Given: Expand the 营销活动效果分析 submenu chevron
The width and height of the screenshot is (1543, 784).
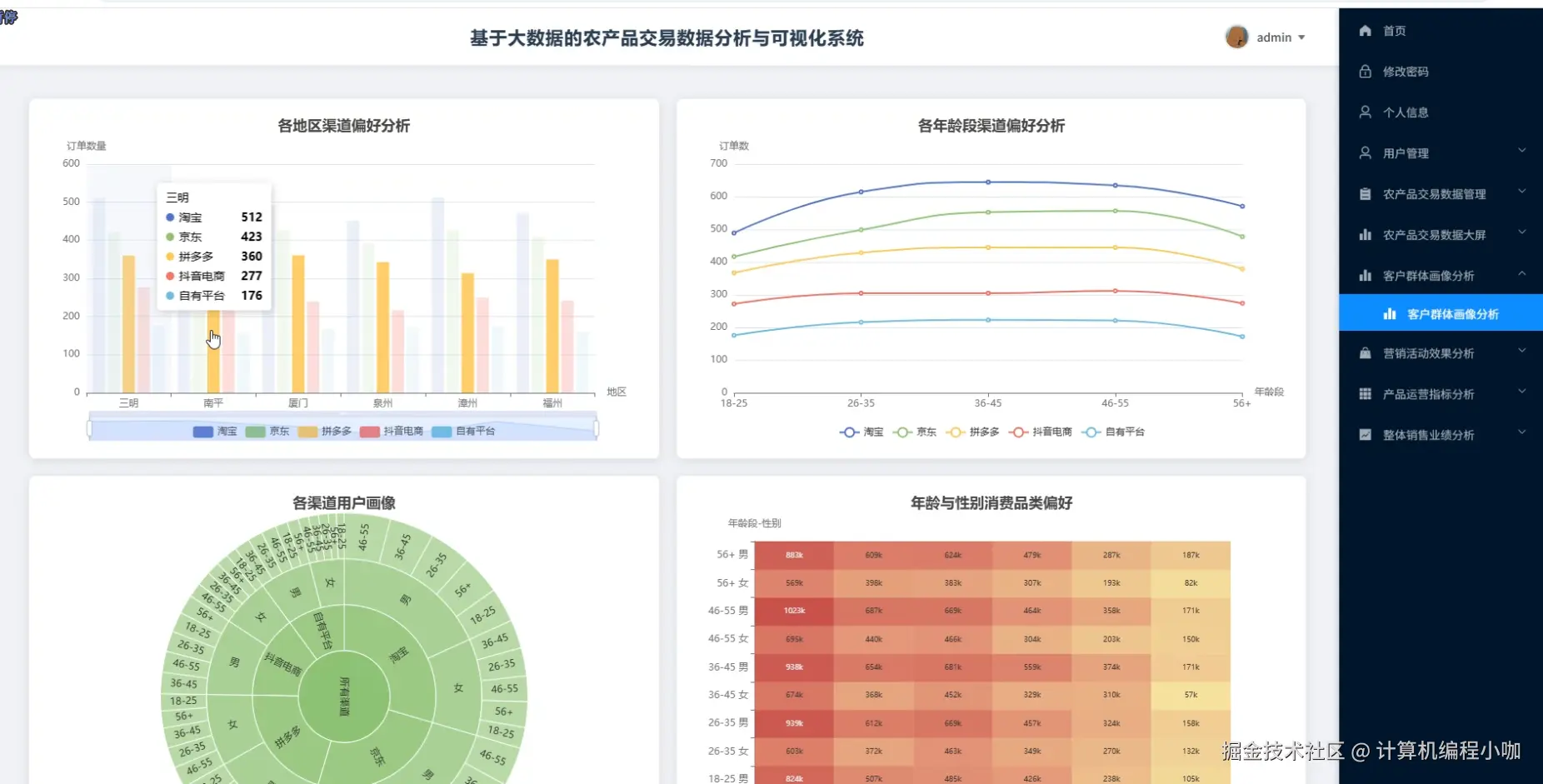Looking at the screenshot, I should 1521,351.
